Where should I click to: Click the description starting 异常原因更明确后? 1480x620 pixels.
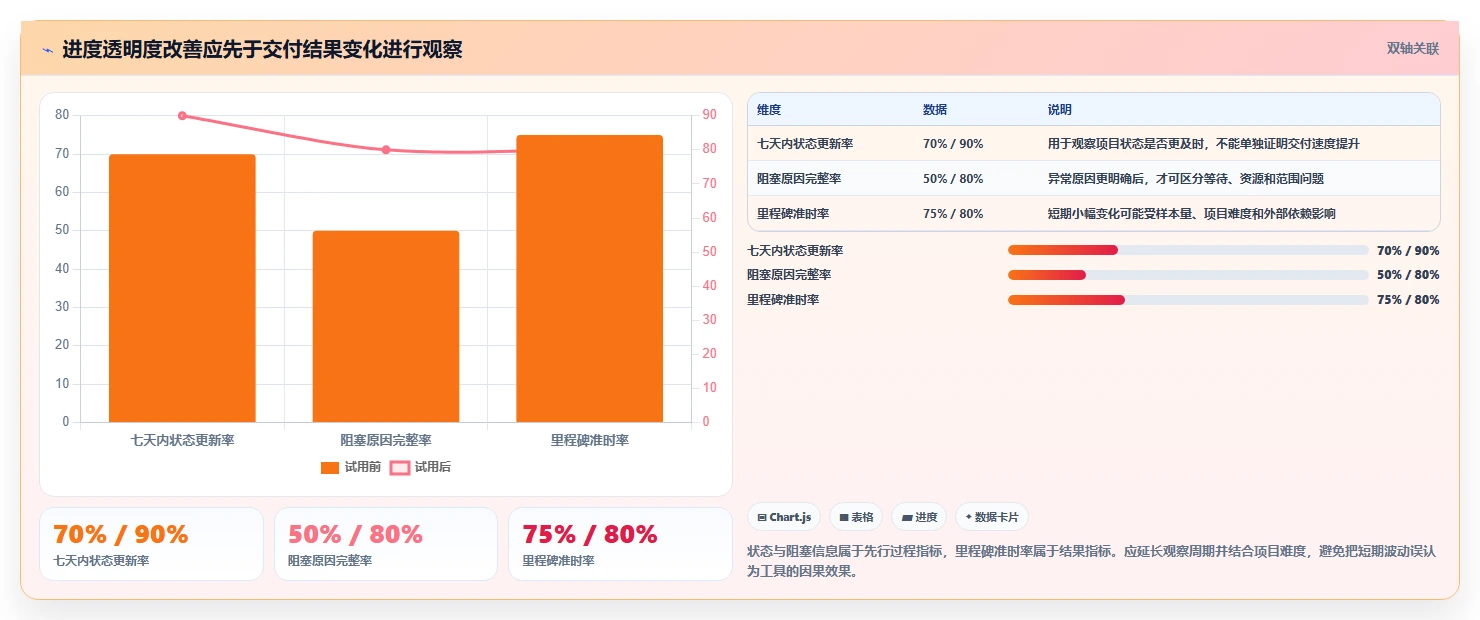pos(1186,179)
